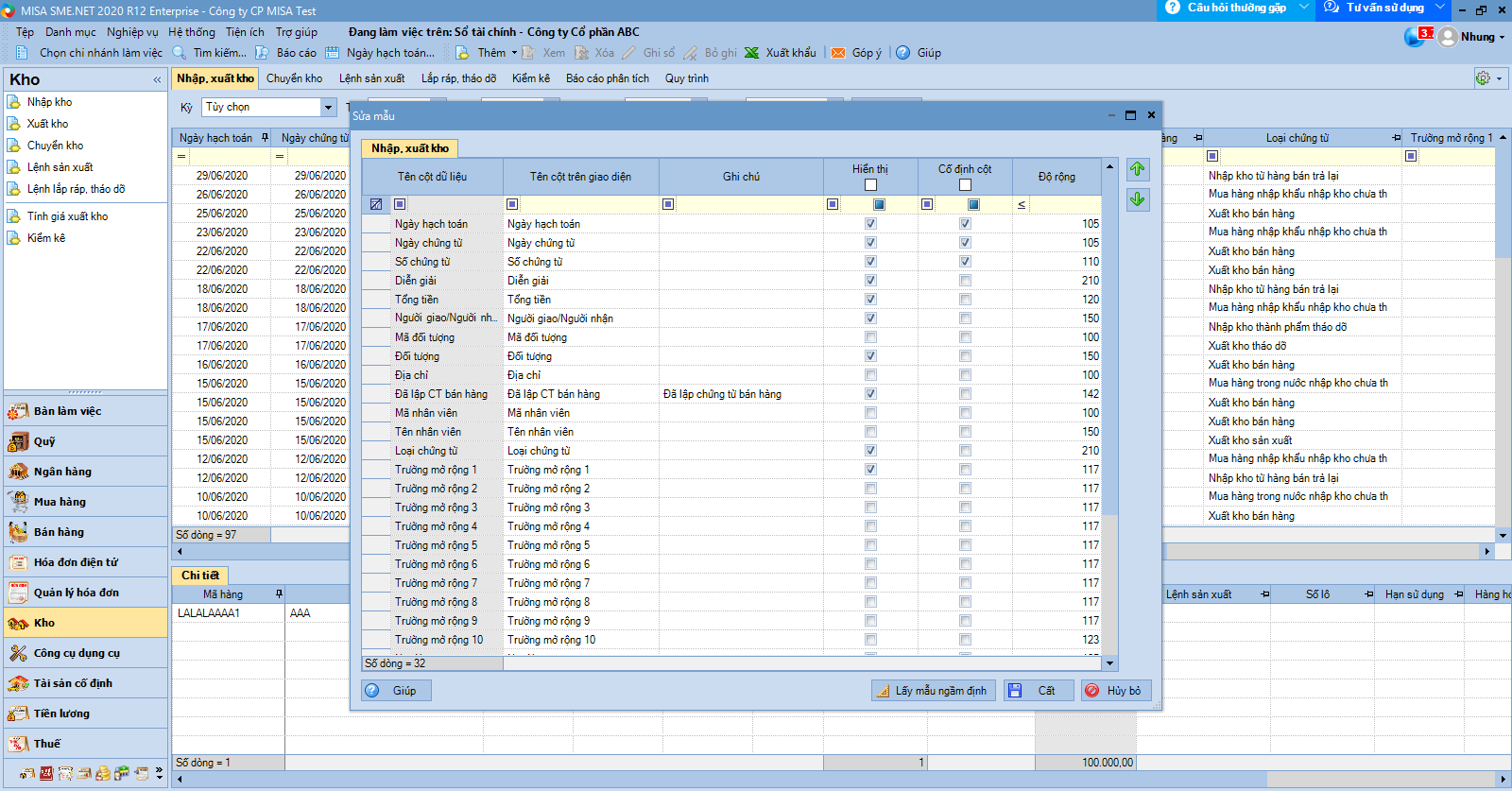Viewport: 1512px width, 791px height.
Task: Open Tính giá xuất kho sidebar item
Action: [67, 216]
